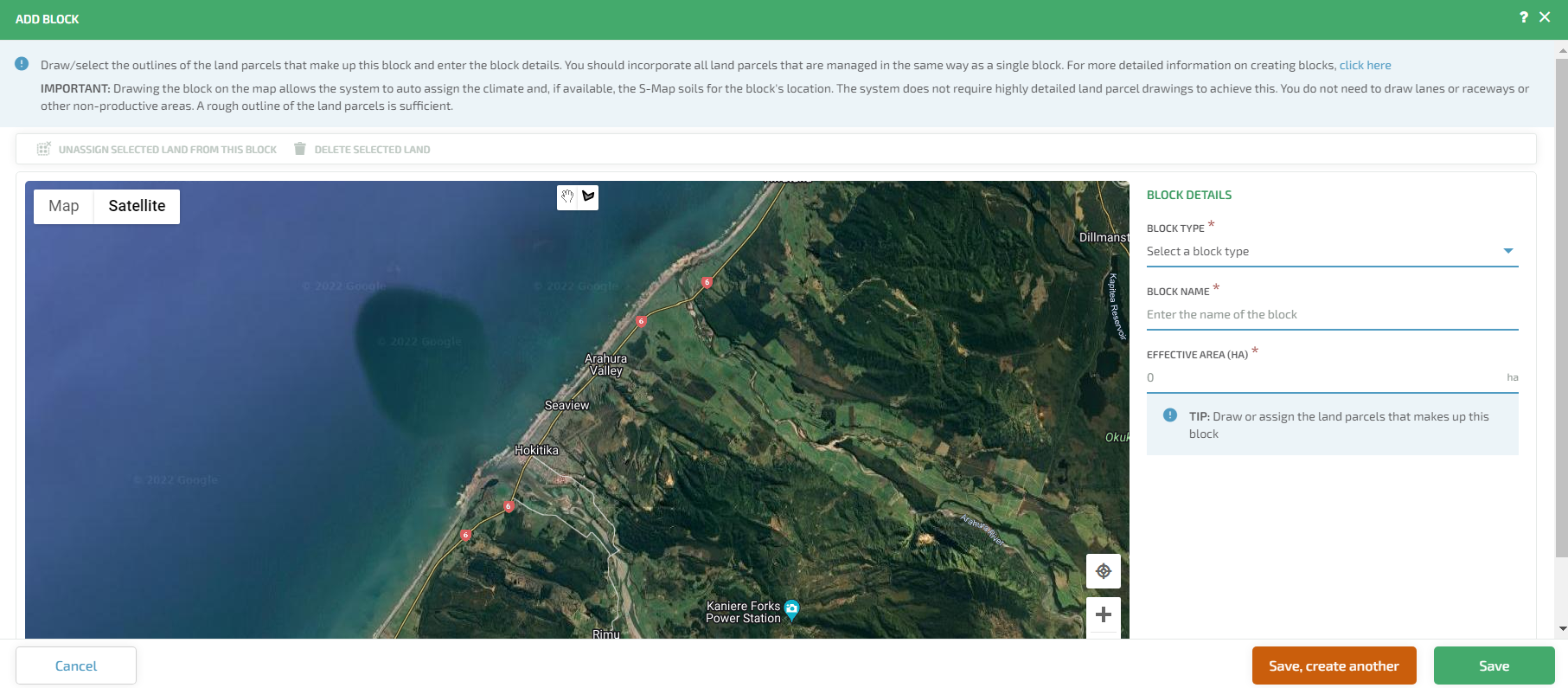Open the 'click here' help link

pos(1365,65)
